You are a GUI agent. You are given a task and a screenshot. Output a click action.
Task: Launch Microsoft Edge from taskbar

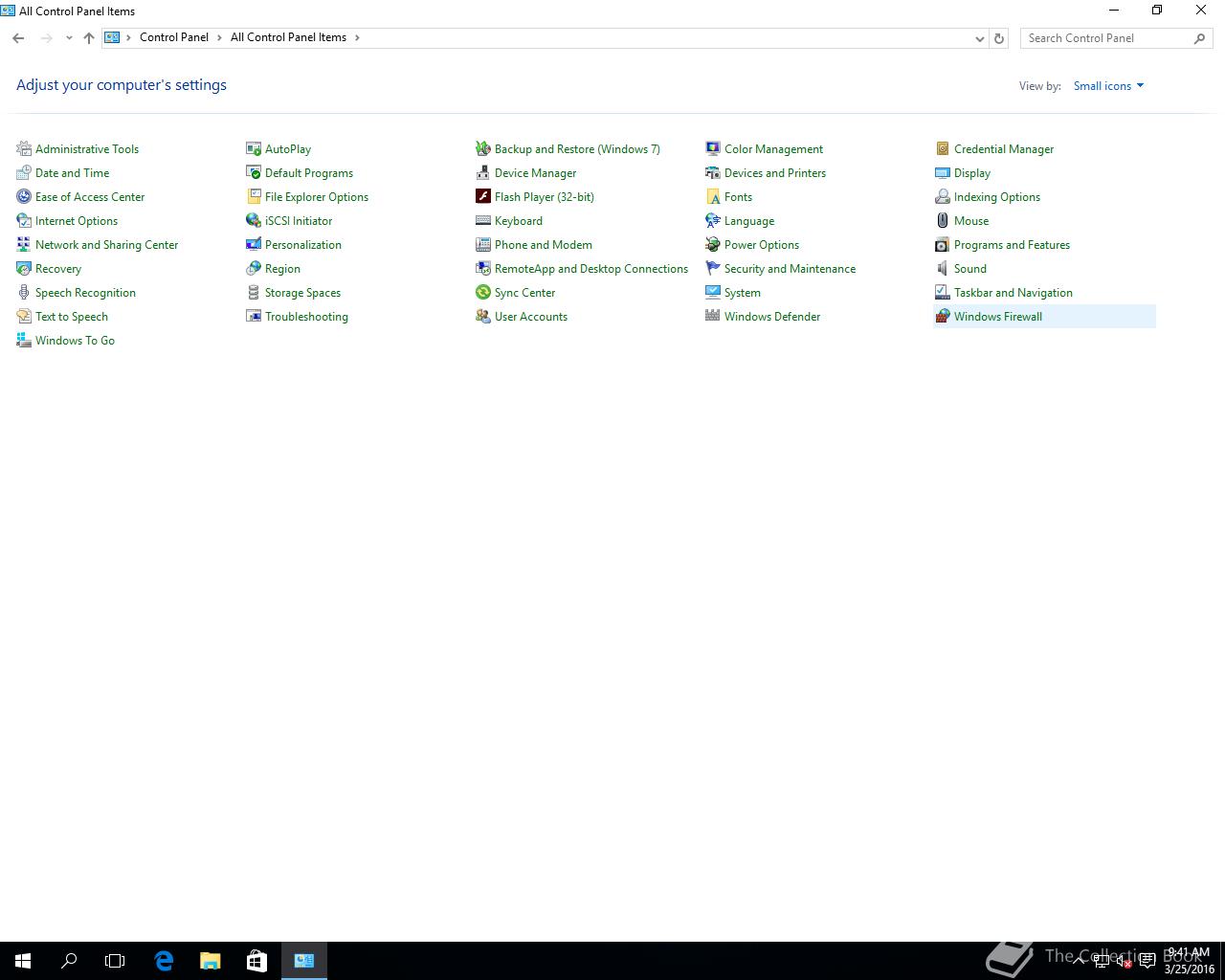(164, 961)
